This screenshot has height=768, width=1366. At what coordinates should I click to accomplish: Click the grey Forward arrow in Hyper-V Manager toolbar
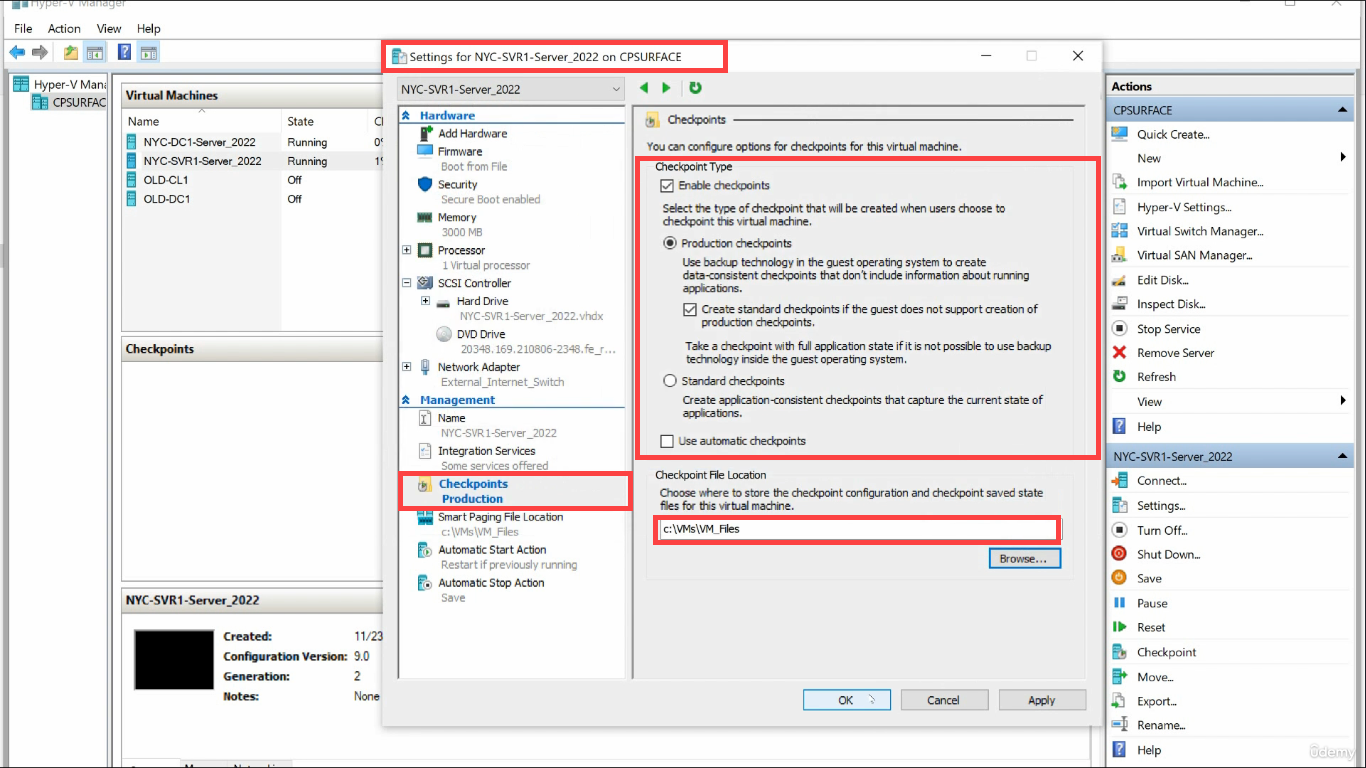(40, 52)
